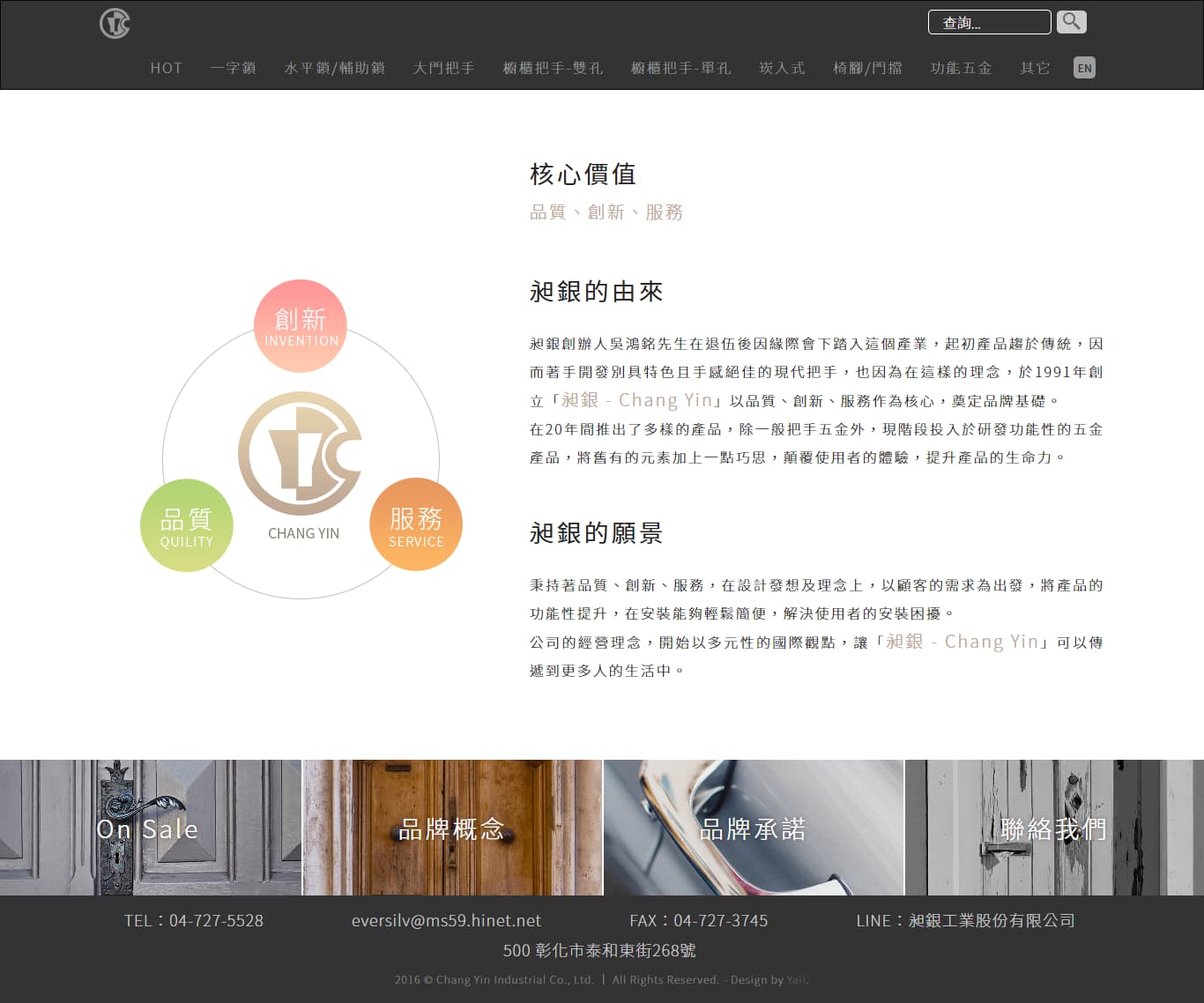Open the 一字鎖 menu item
1204x1003 pixels.
(233, 68)
